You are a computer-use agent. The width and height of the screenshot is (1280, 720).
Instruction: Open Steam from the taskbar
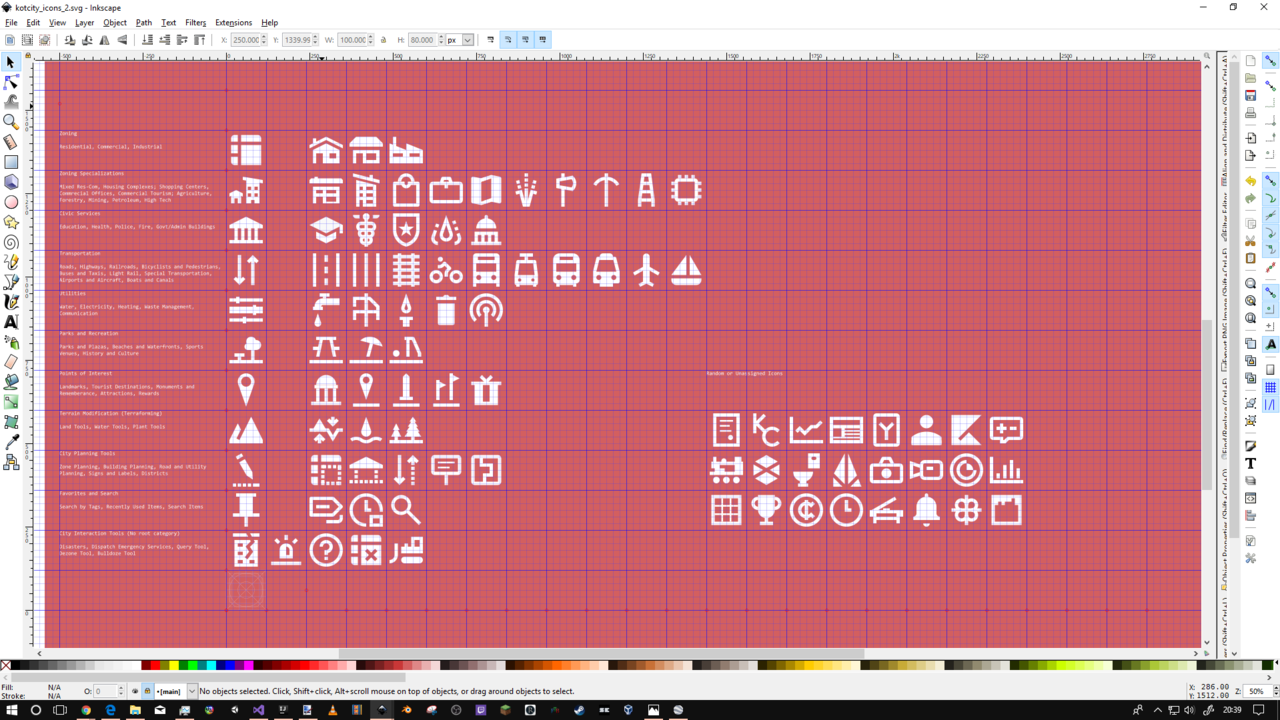pyautogui.click(x=579, y=710)
